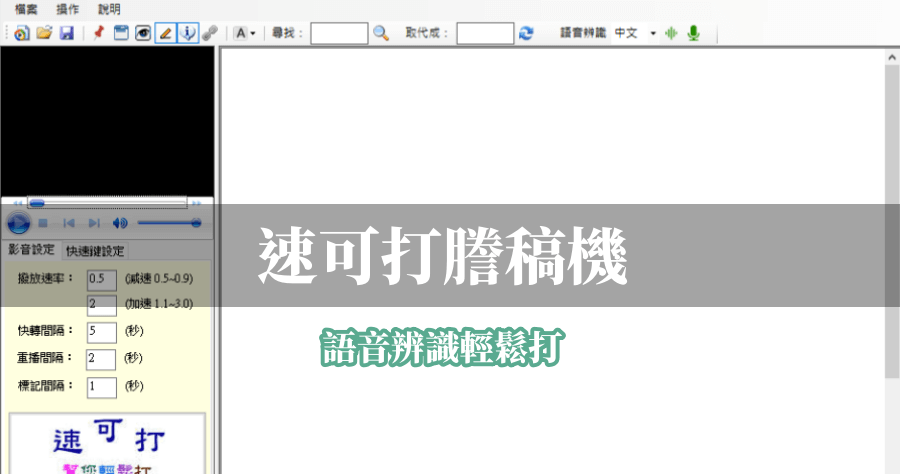Toggle the info bubble icon

click(188, 33)
